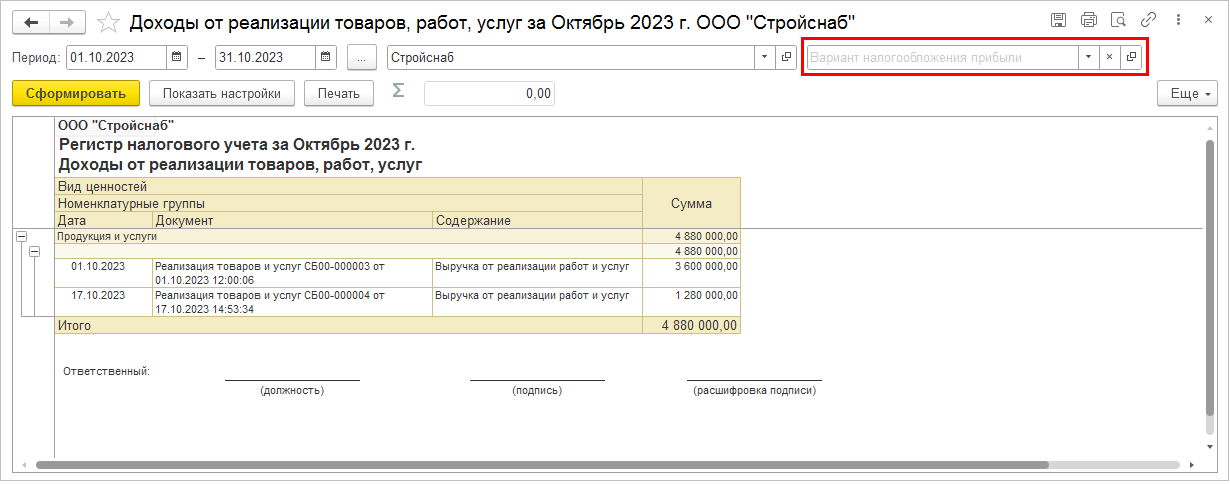Collapse the nested subgroup minus toggle

[x=34, y=251]
